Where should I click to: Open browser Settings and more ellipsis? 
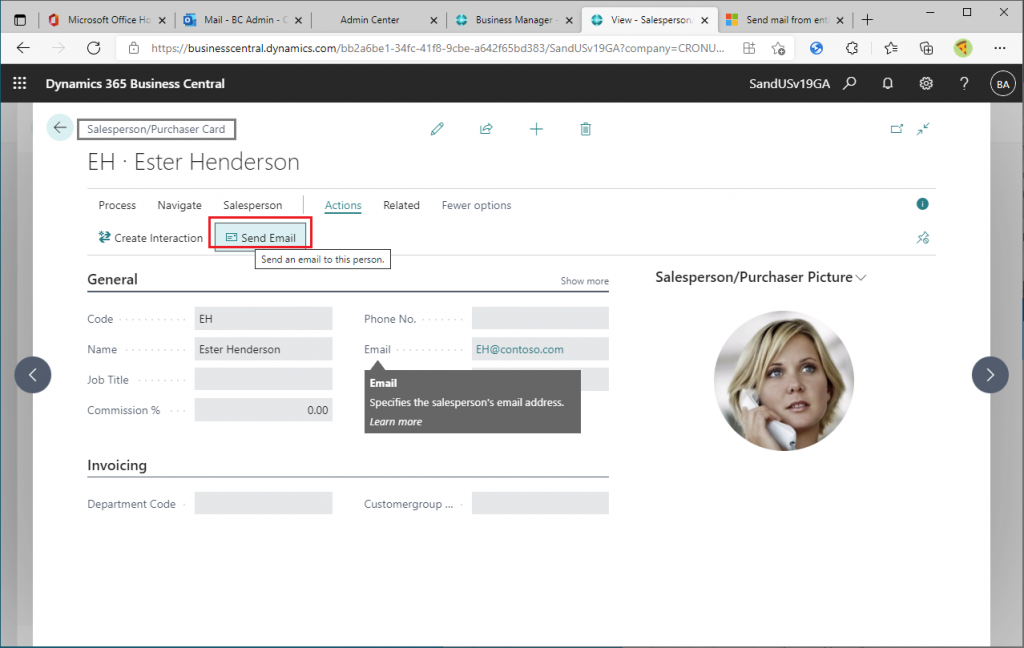point(1000,48)
